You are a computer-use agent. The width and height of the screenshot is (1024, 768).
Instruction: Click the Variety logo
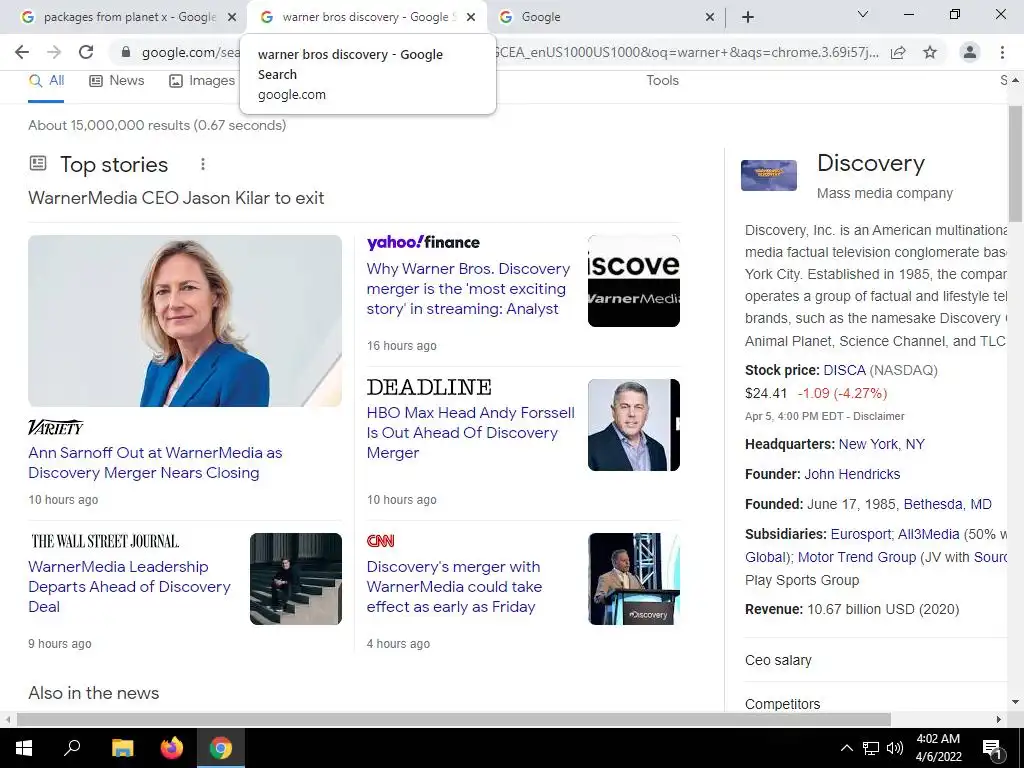coord(56,427)
